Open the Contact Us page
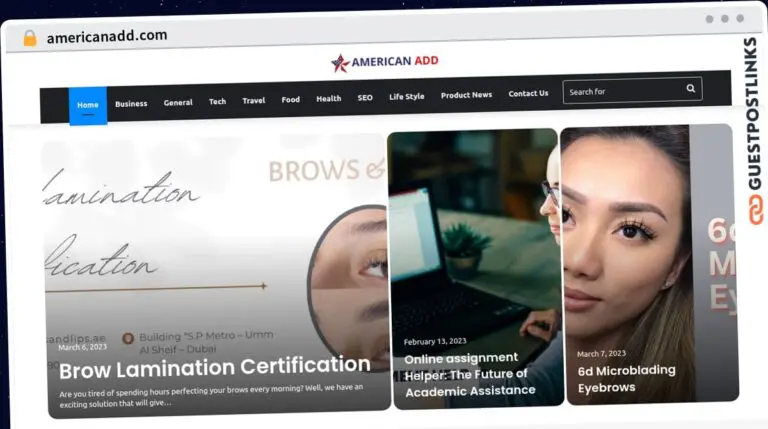This screenshot has width=768, height=429. click(x=528, y=93)
